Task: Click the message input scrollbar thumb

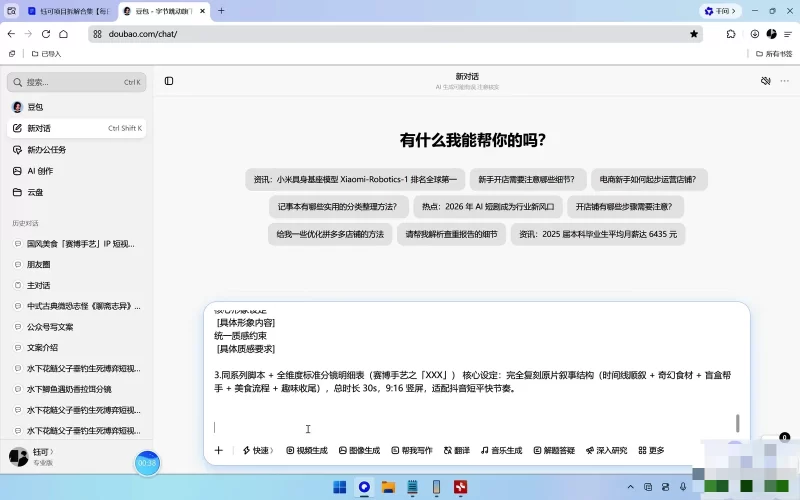Action: (737, 423)
